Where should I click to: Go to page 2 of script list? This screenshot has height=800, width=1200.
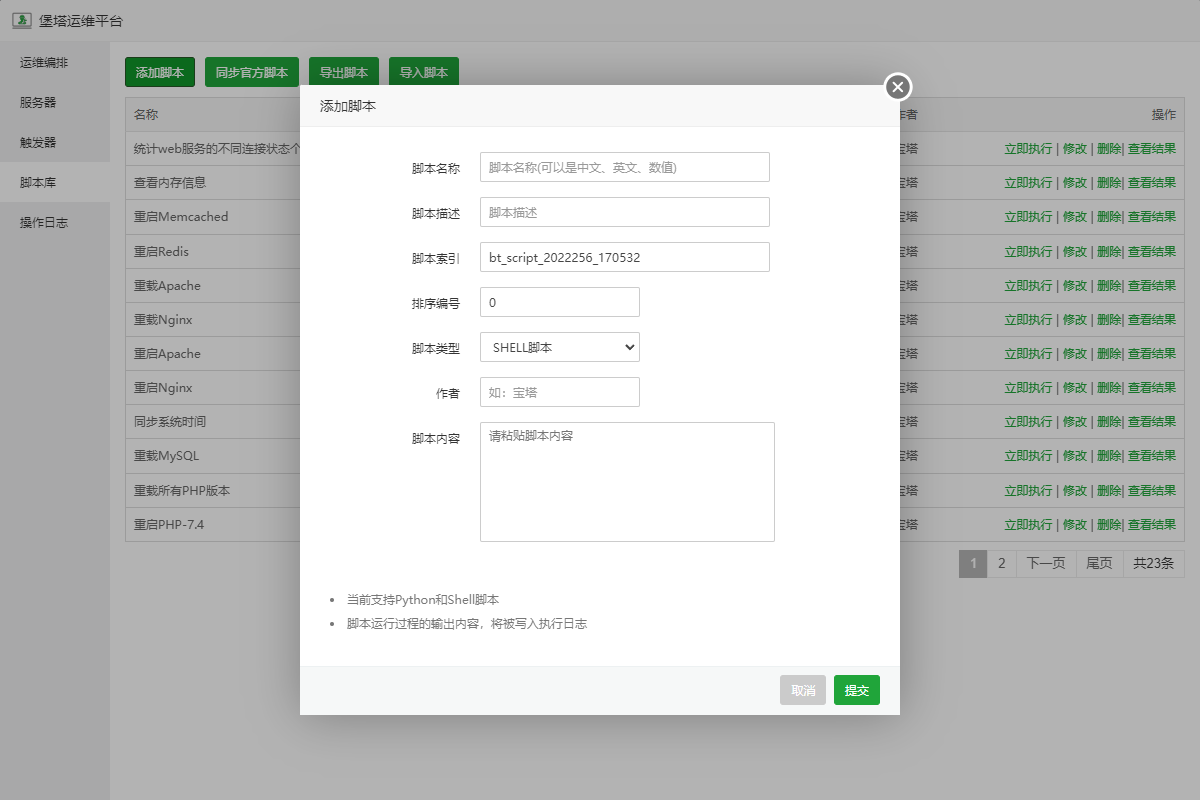click(x=1001, y=563)
